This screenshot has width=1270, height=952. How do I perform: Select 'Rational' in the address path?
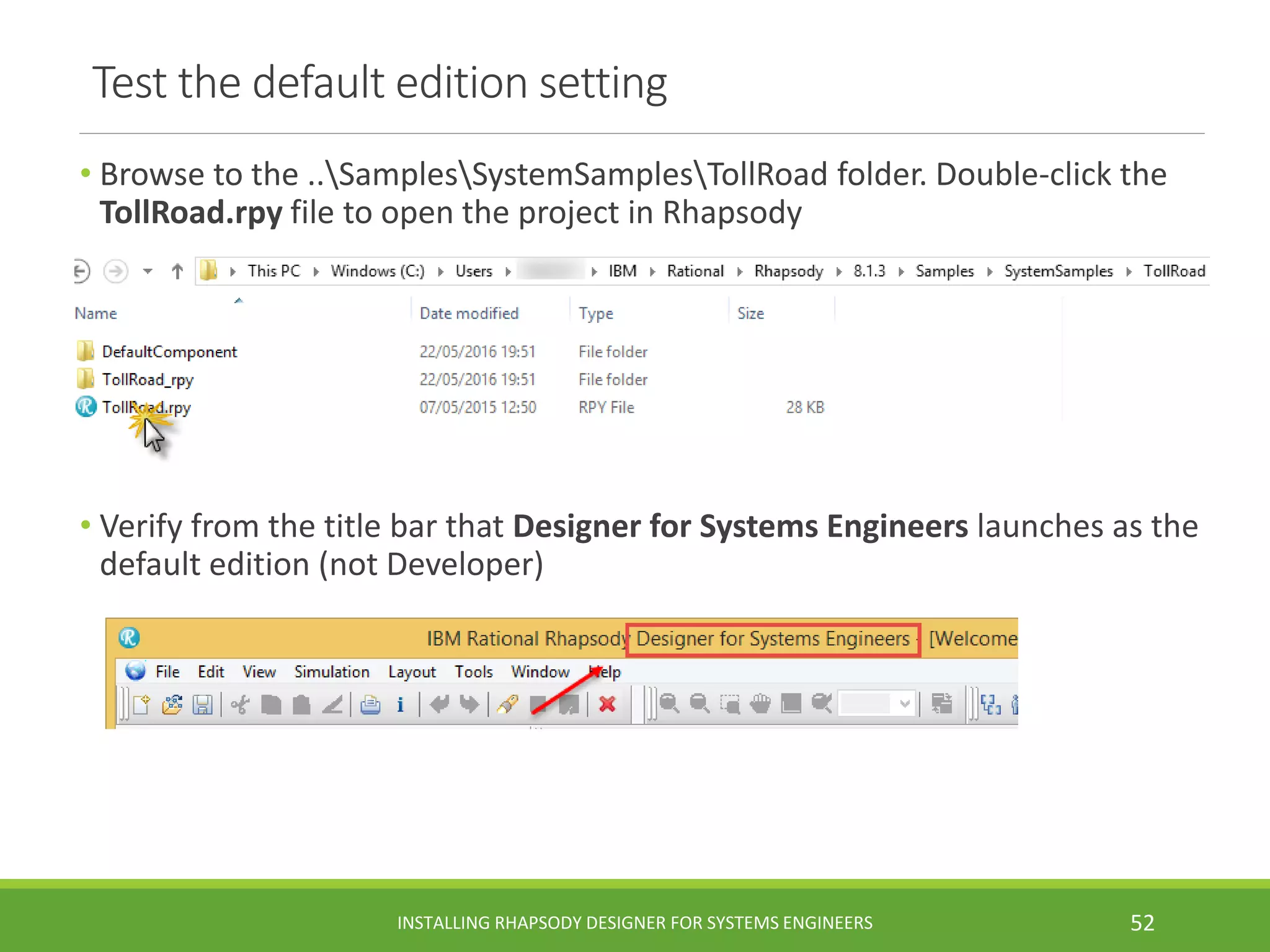click(x=695, y=271)
